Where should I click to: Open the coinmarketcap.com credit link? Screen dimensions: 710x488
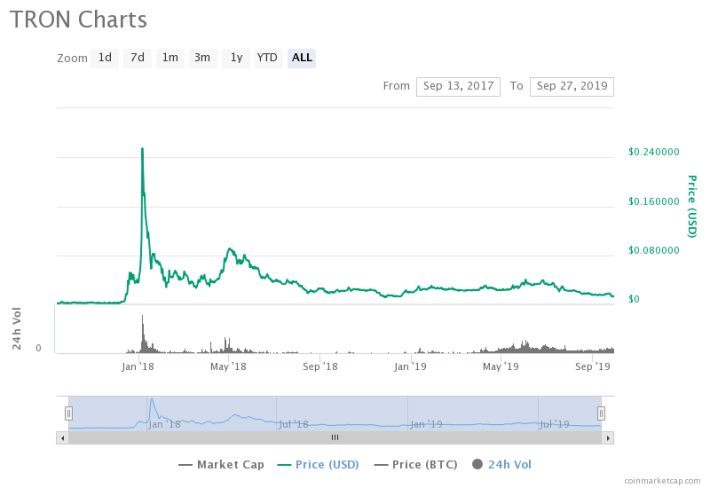click(662, 481)
